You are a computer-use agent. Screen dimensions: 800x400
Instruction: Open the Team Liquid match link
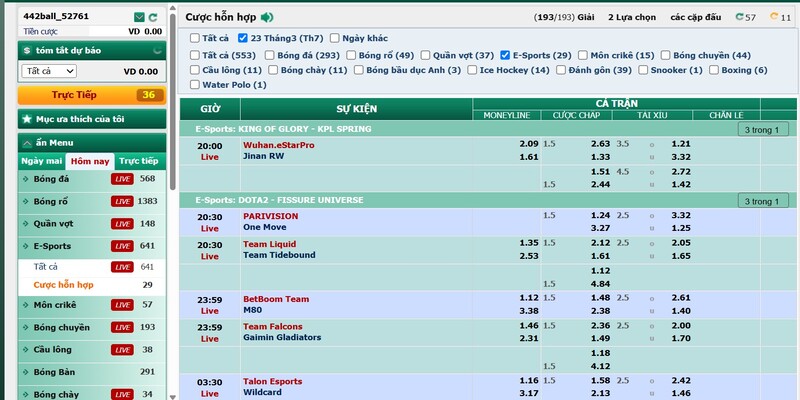pos(269,244)
